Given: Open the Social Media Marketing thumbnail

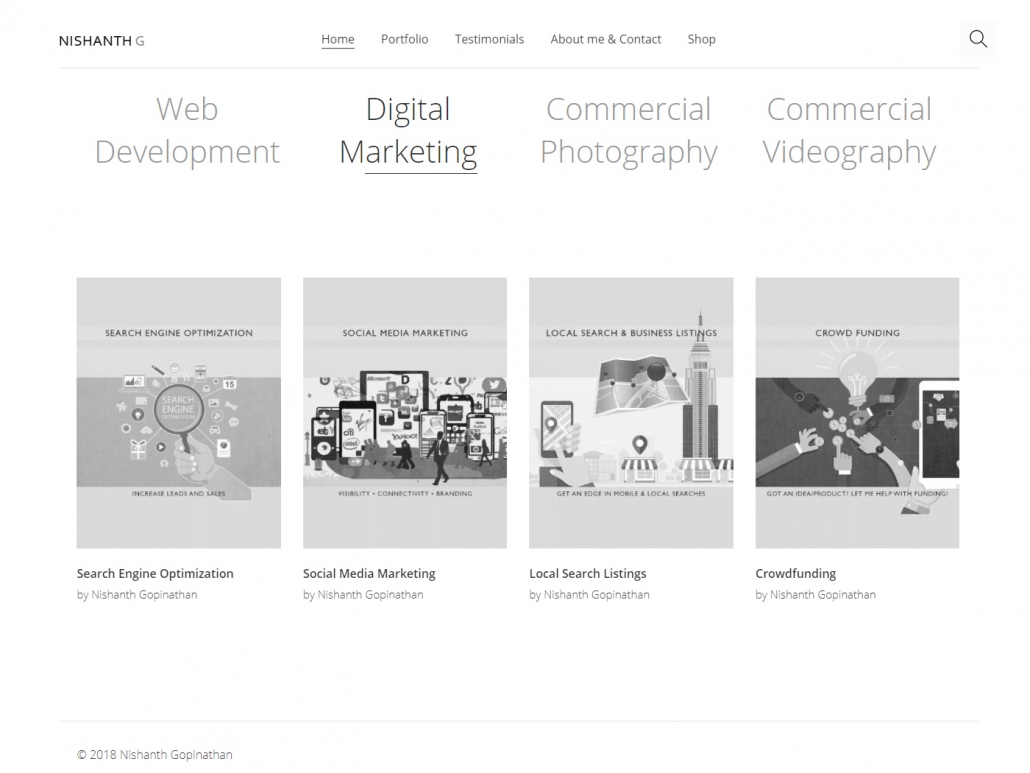Looking at the screenshot, I should (x=405, y=412).
